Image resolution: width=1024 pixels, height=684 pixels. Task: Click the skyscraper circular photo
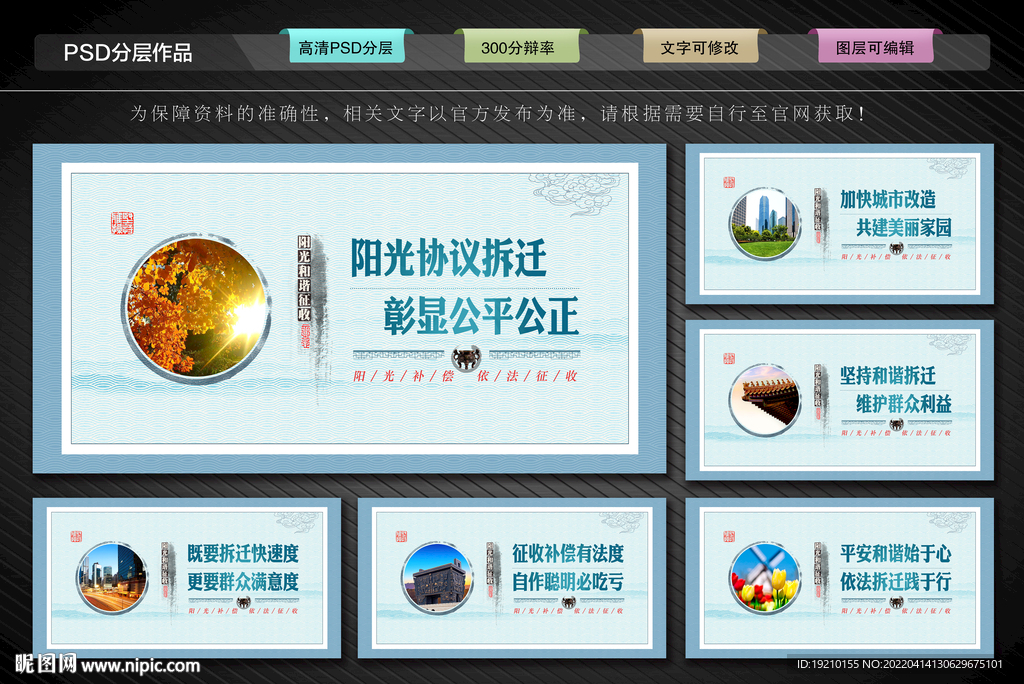point(765,224)
